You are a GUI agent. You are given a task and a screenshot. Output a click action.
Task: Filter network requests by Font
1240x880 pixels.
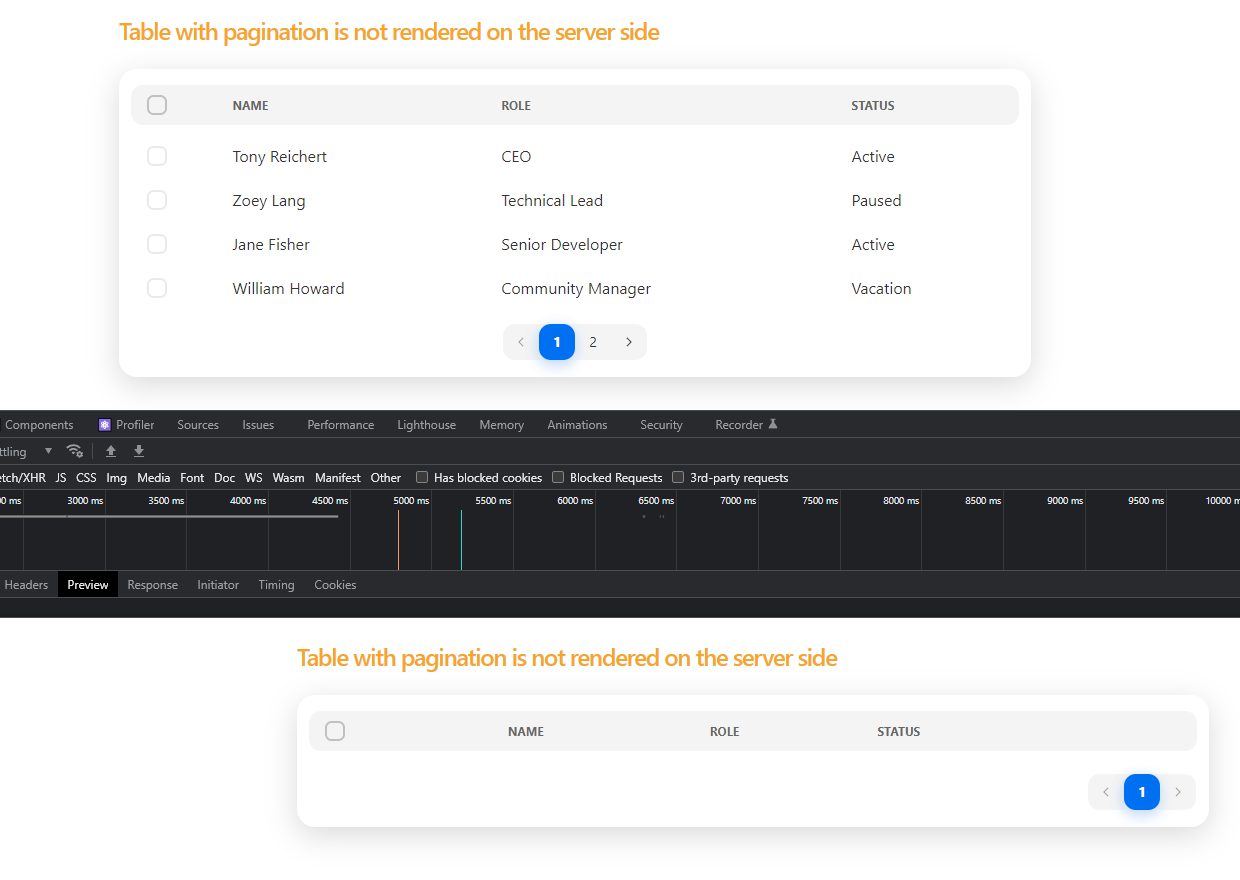(192, 478)
